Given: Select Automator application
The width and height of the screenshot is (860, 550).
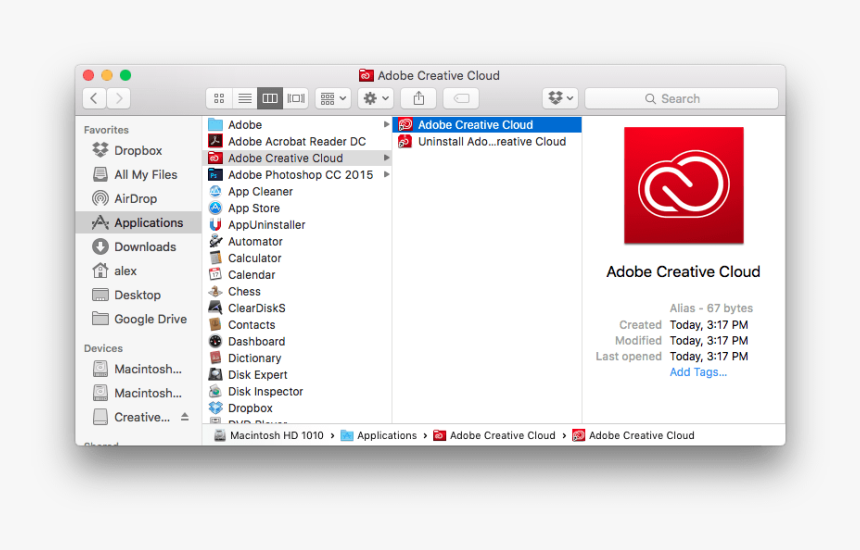Looking at the screenshot, I should click(296, 241).
